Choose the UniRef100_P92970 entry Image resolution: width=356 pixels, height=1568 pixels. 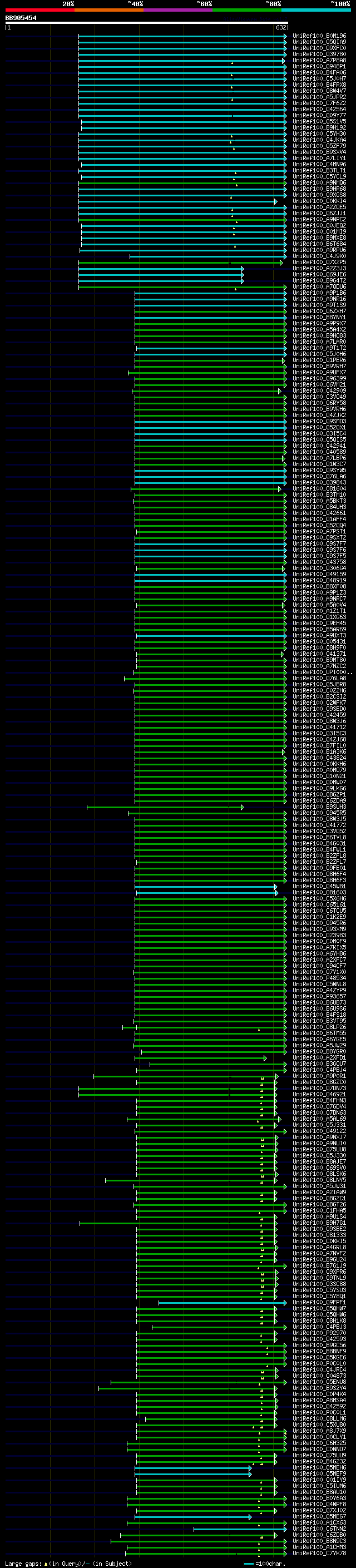[x=319, y=1332]
